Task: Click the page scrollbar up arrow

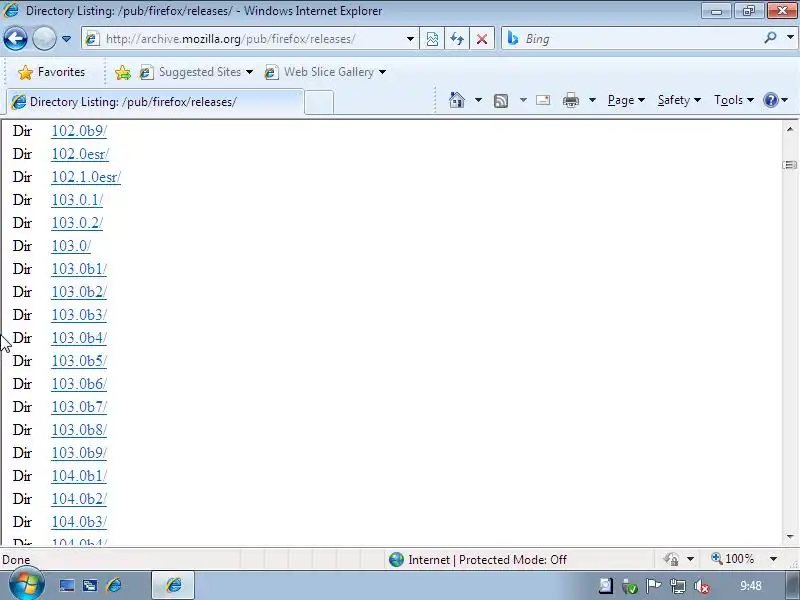Action: pyautogui.click(x=790, y=129)
